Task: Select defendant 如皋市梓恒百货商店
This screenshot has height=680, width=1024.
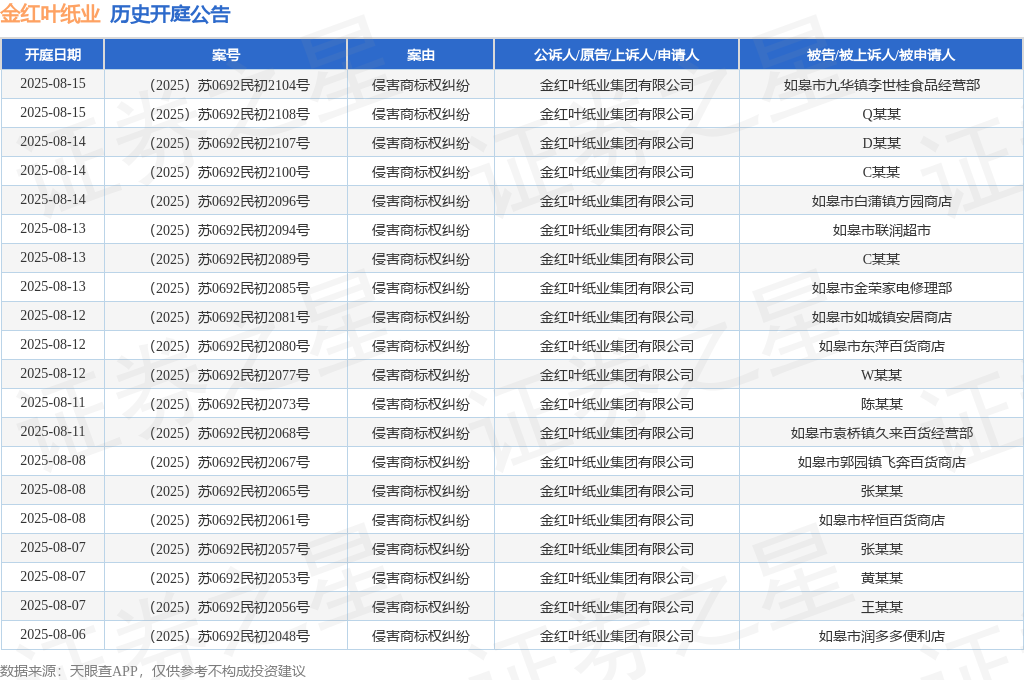Action: click(882, 520)
